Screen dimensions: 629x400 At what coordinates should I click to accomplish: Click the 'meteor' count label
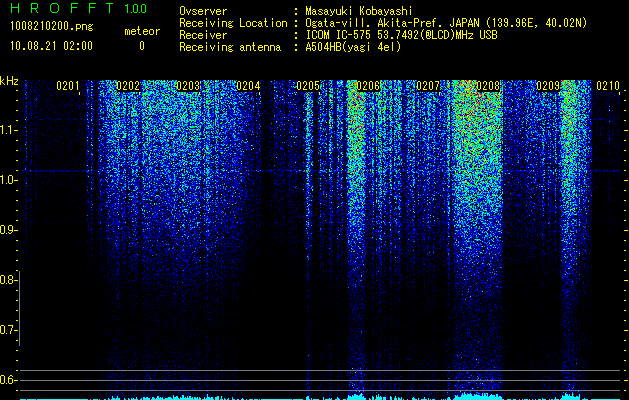click(x=142, y=31)
